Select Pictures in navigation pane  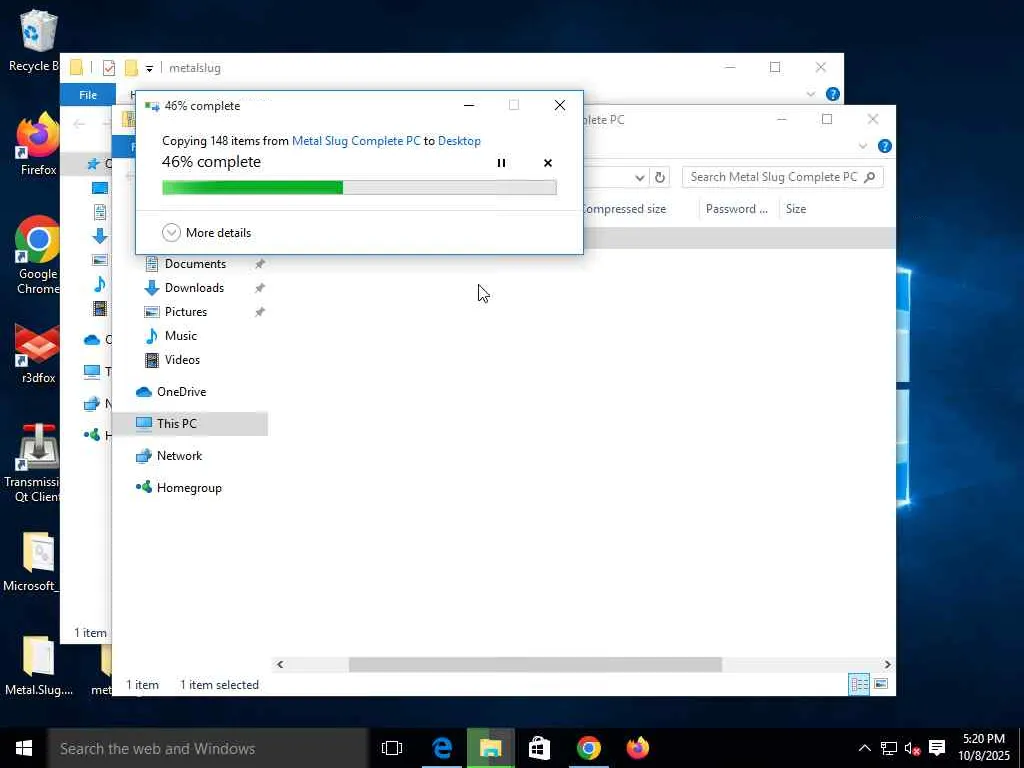click(185, 312)
